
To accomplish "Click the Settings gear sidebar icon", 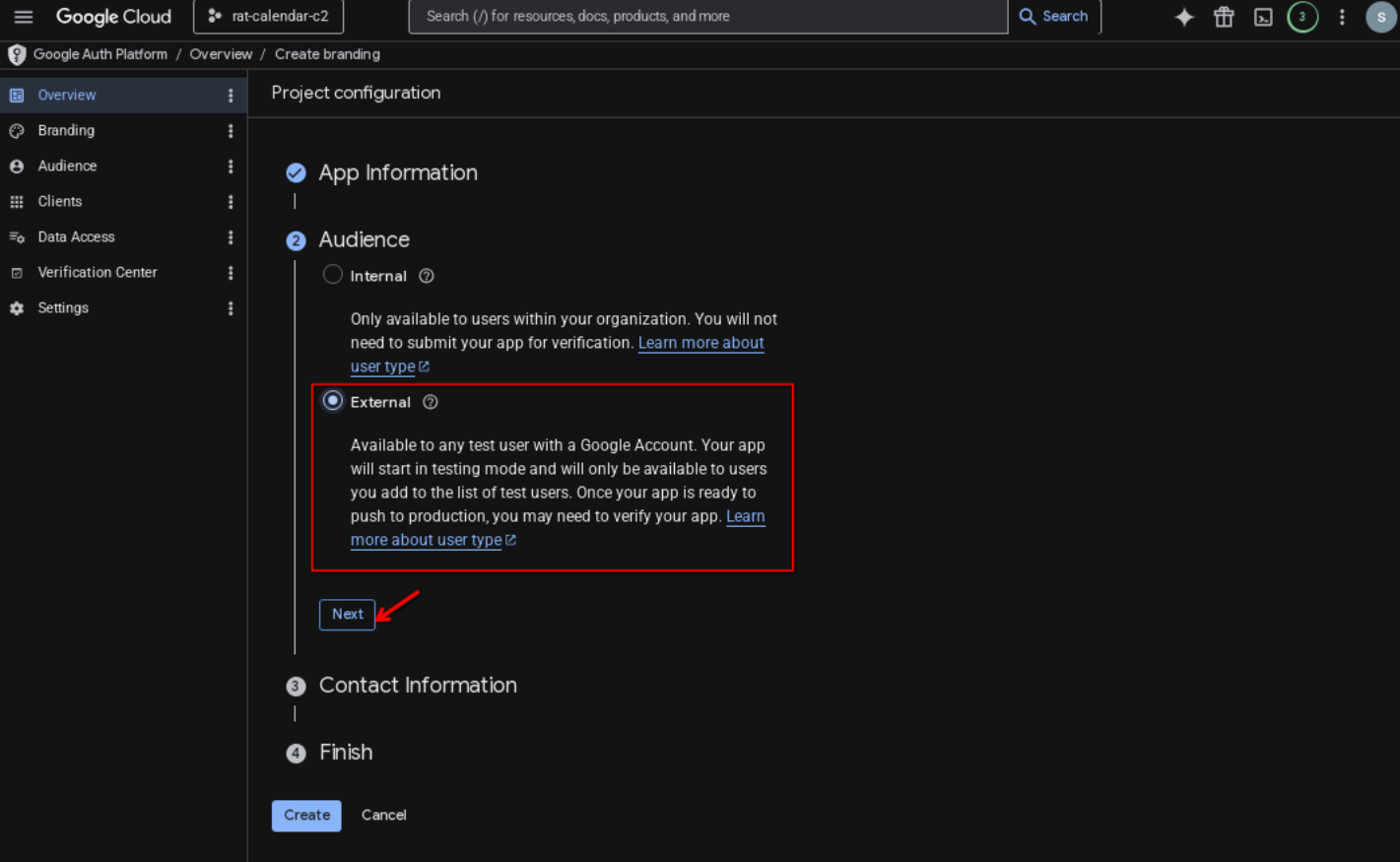I will [17, 308].
